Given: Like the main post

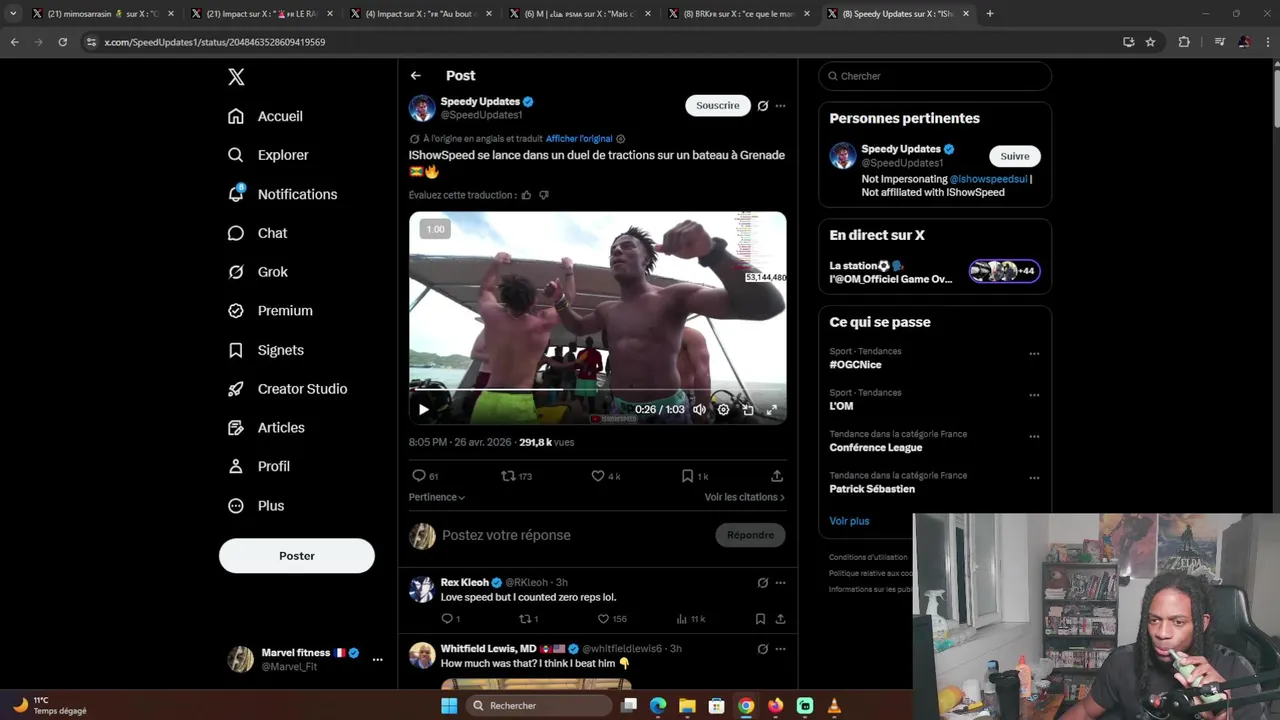Looking at the screenshot, I should click(598, 476).
